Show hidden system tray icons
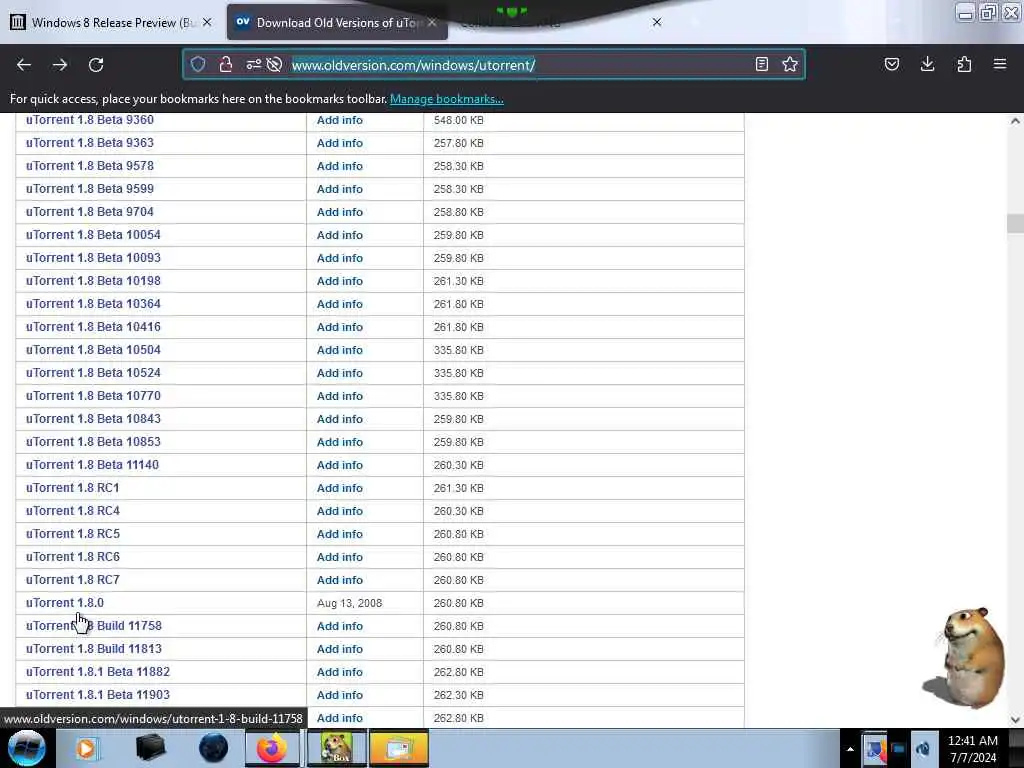The width and height of the screenshot is (1024, 768). point(850,749)
